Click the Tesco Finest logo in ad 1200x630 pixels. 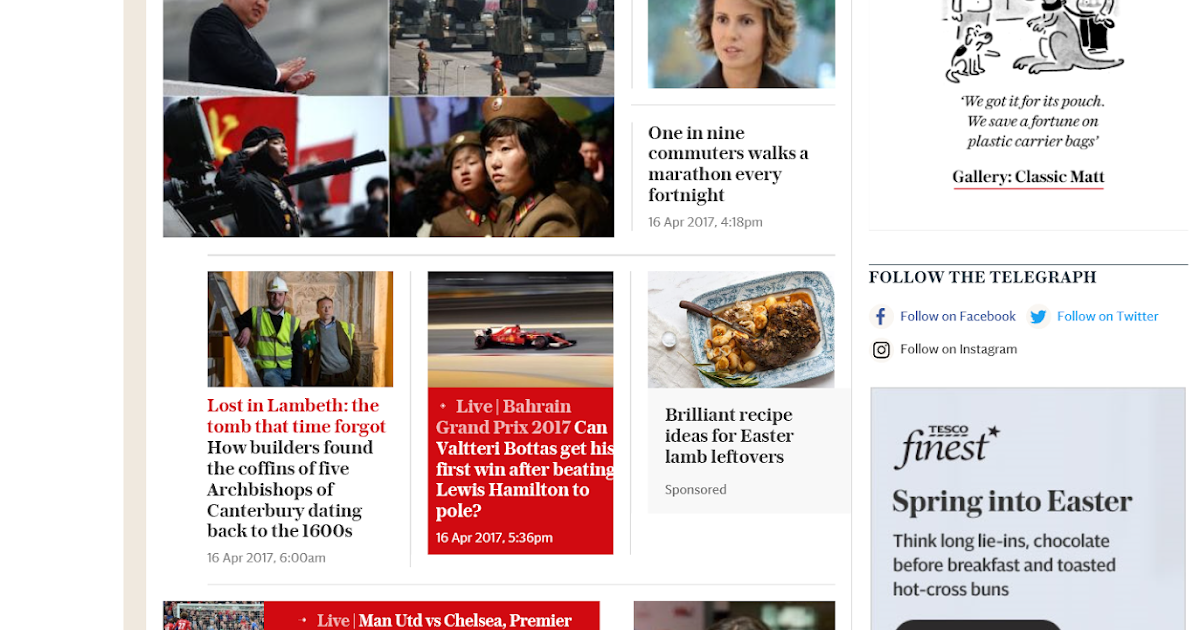click(946, 446)
